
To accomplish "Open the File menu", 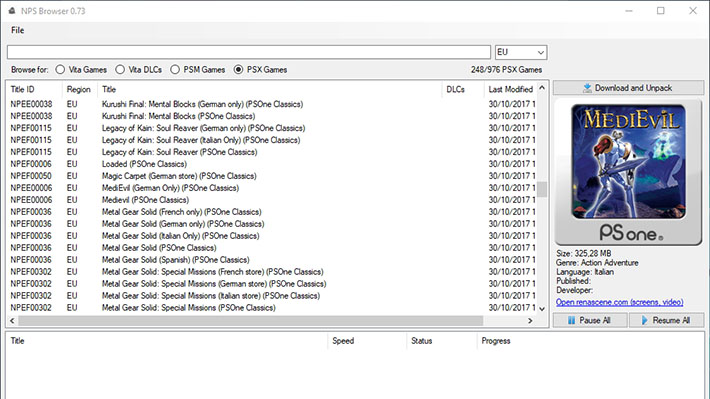I will click(x=18, y=30).
